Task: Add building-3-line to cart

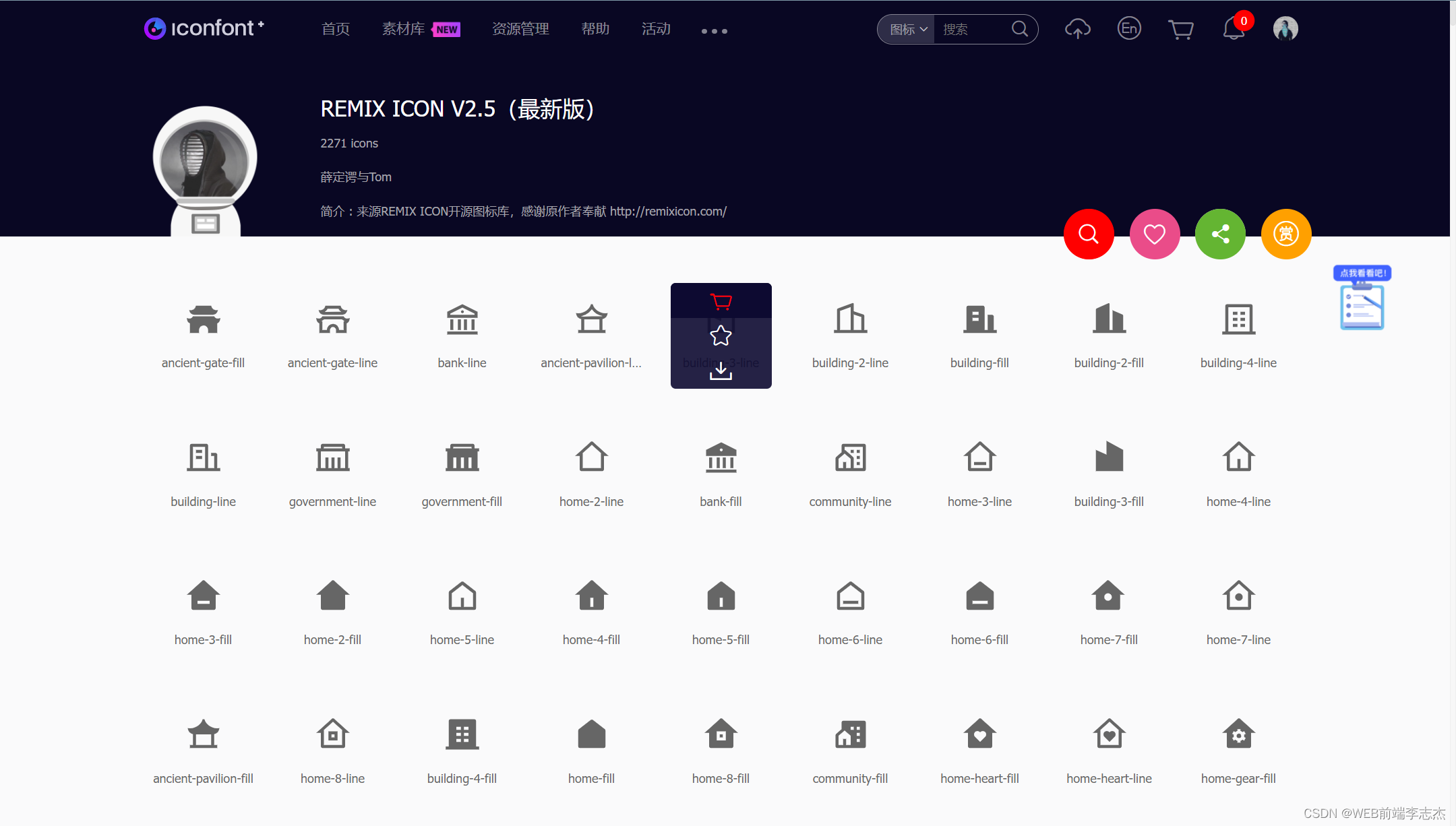Action: (x=721, y=301)
